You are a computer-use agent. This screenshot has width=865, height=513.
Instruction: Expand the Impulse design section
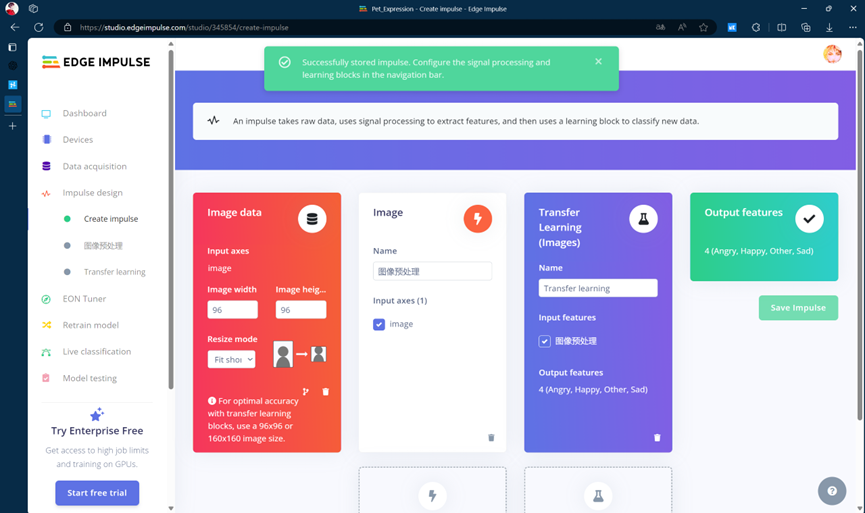click(x=93, y=193)
